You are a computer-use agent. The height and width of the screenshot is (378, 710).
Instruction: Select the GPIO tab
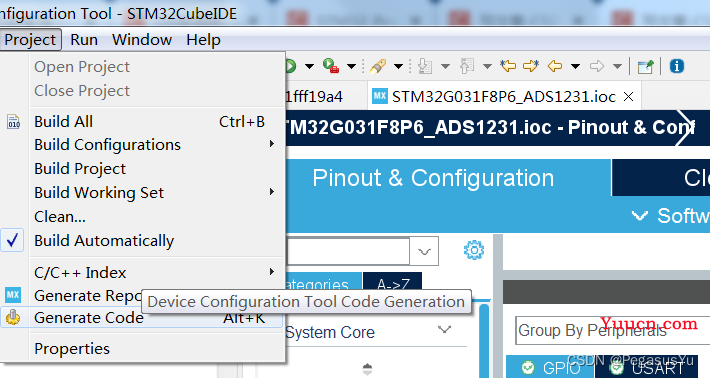point(549,367)
